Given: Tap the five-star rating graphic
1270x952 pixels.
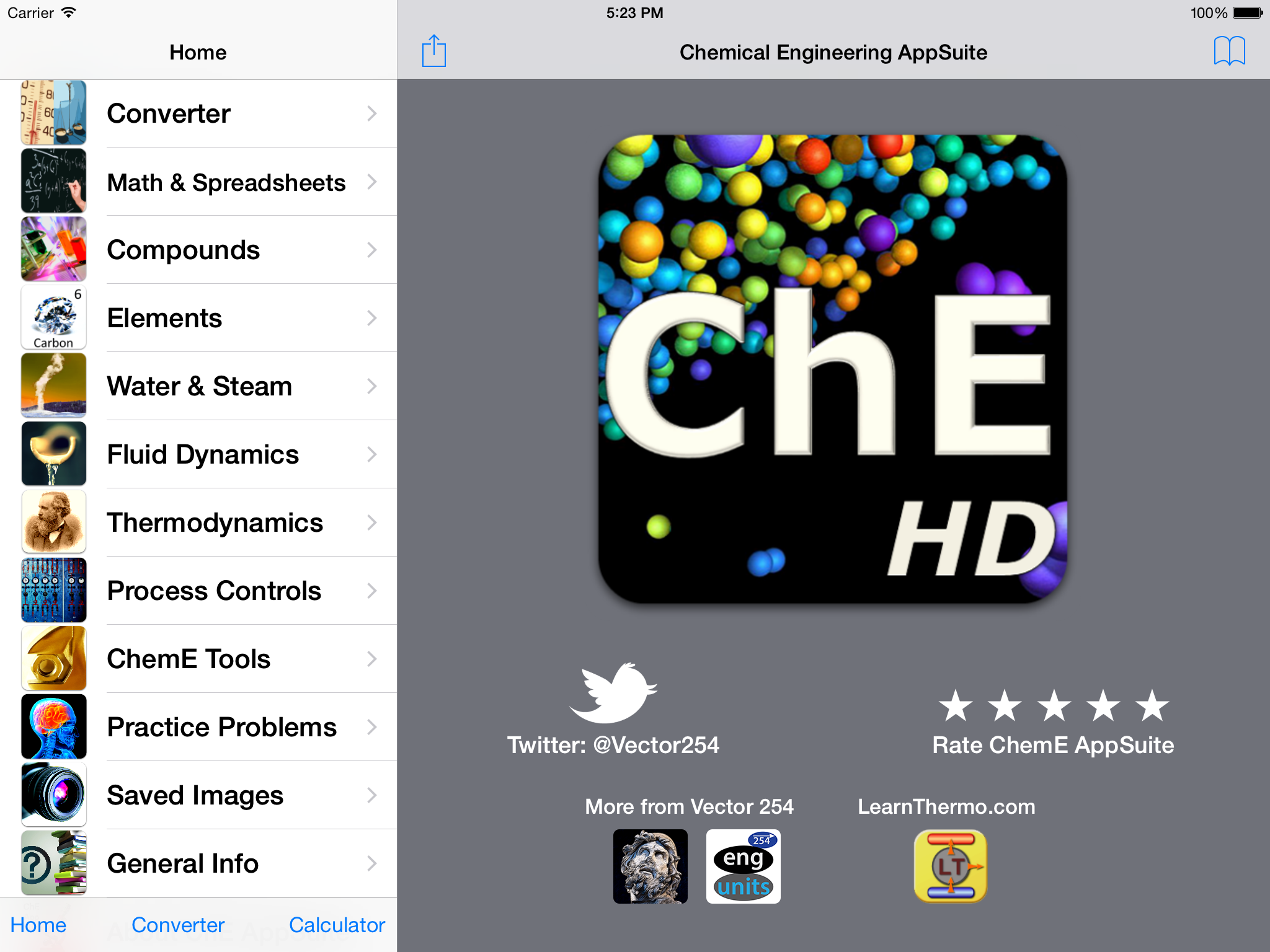Looking at the screenshot, I should coord(1054,706).
